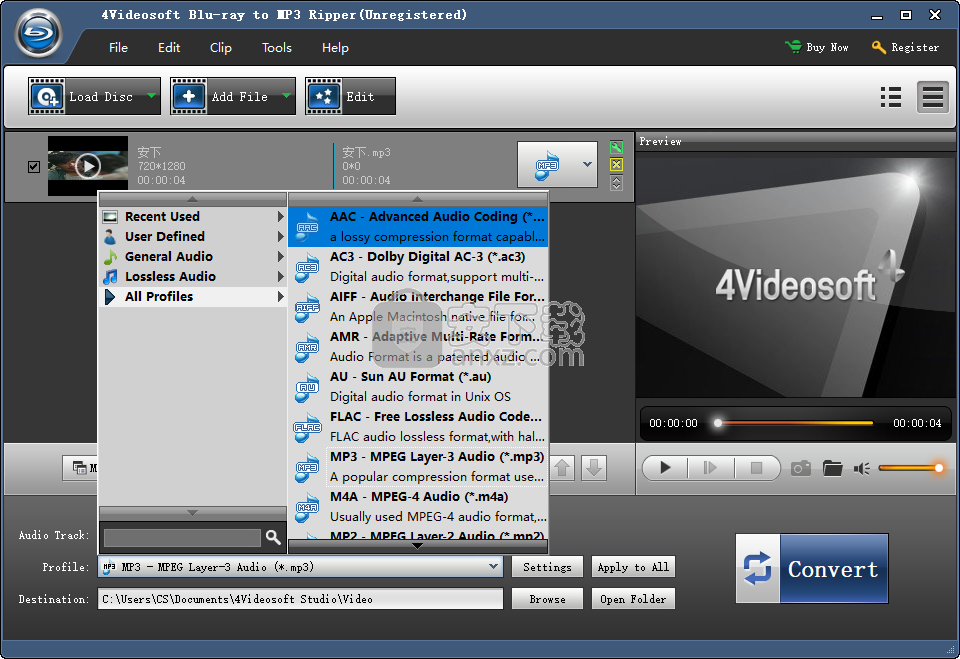Switch to compact list view icon
This screenshot has height=659, width=960.
click(x=891, y=97)
